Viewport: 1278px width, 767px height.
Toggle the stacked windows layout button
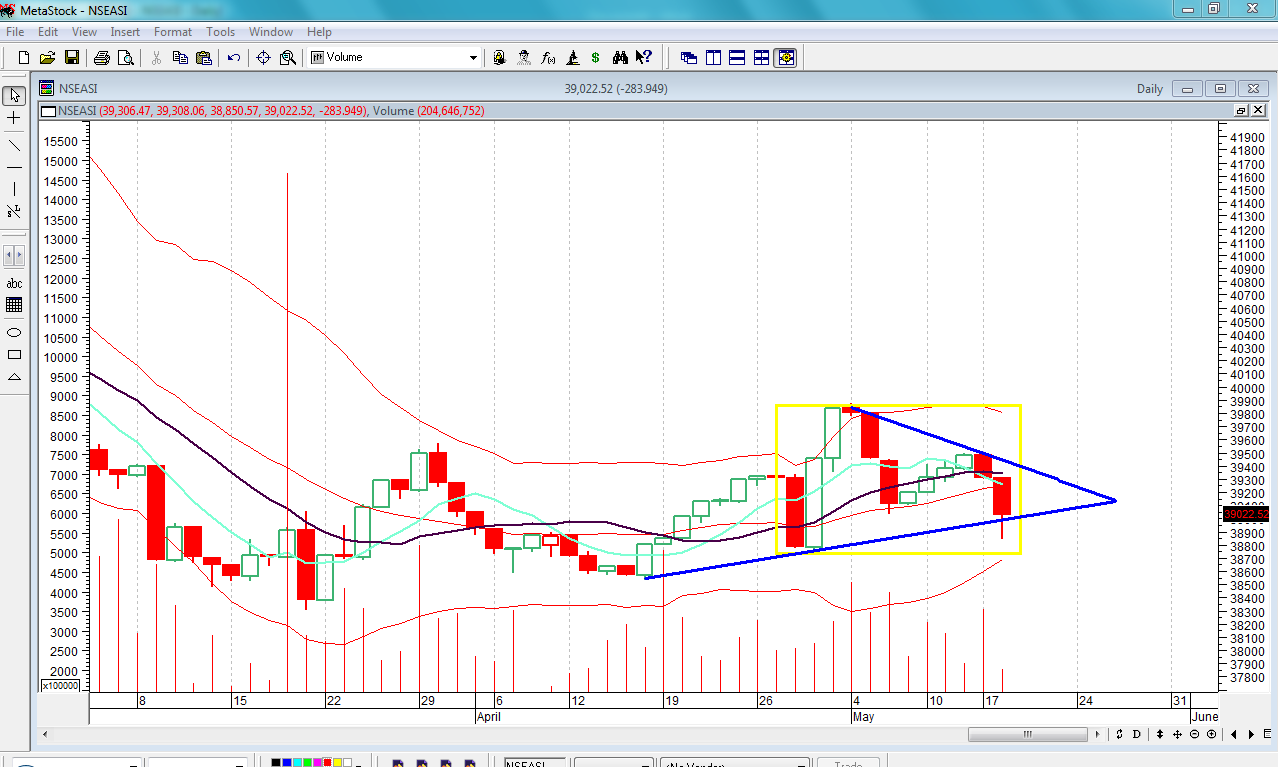pos(737,58)
